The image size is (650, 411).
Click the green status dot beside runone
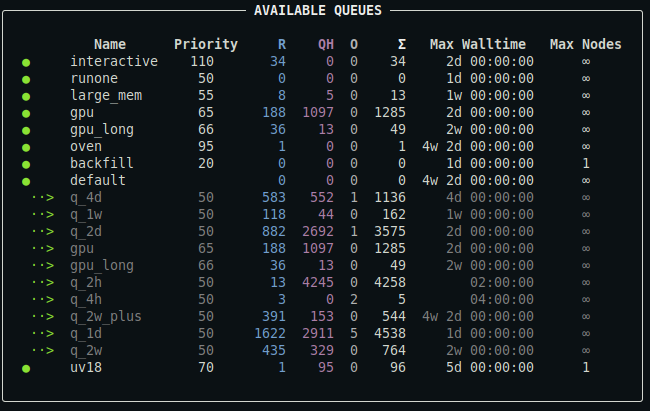pyautogui.click(x=26, y=80)
